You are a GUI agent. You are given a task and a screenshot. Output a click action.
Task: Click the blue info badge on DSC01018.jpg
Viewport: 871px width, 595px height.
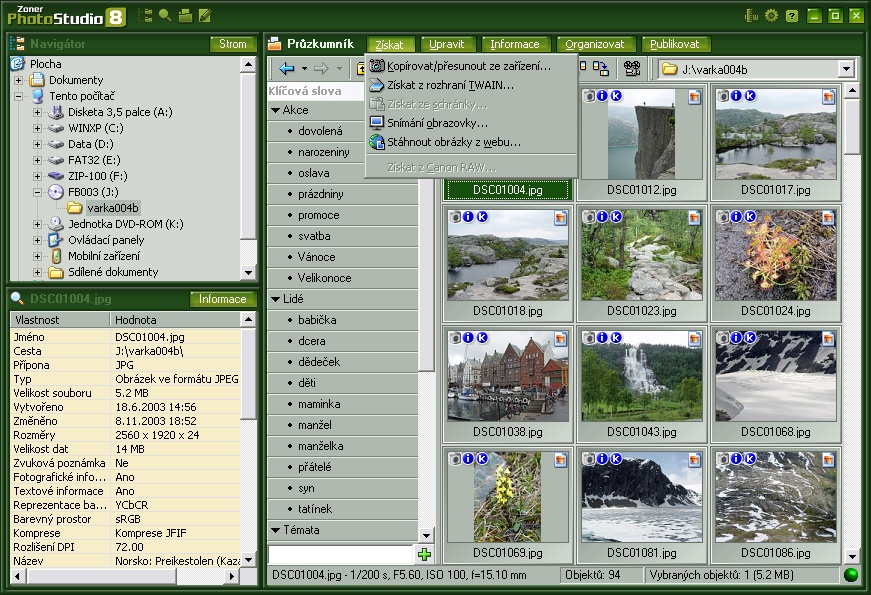[468, 217]
